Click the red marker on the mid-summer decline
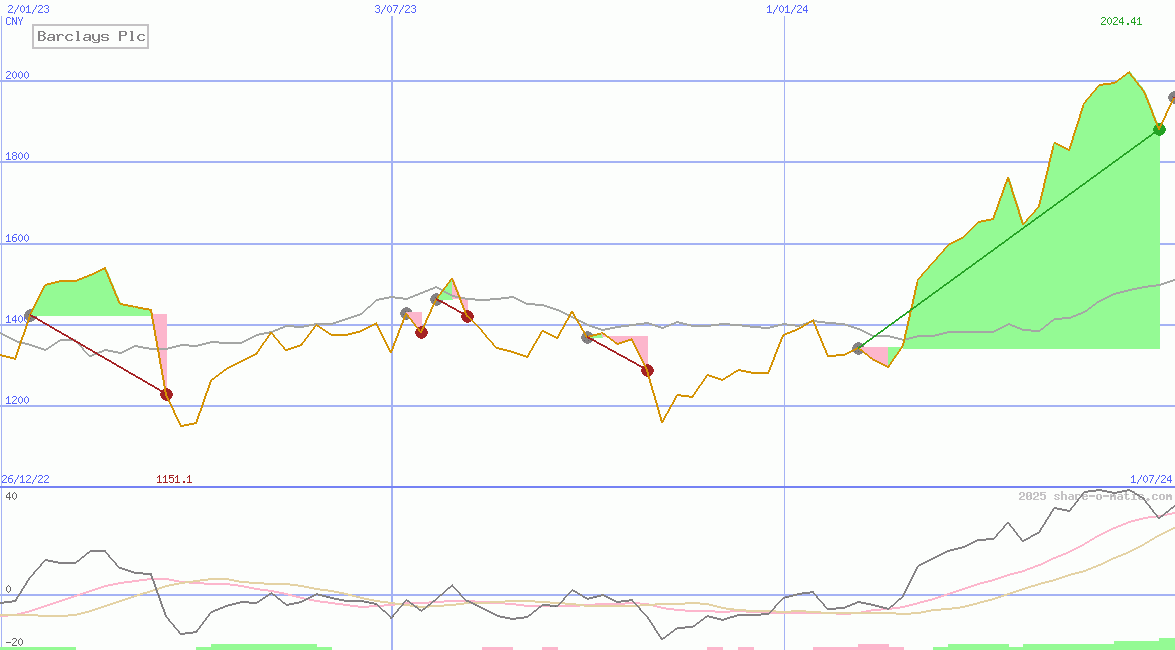Image resolution: width=1175 pixels, height=650 pixels. pos(466,317)
